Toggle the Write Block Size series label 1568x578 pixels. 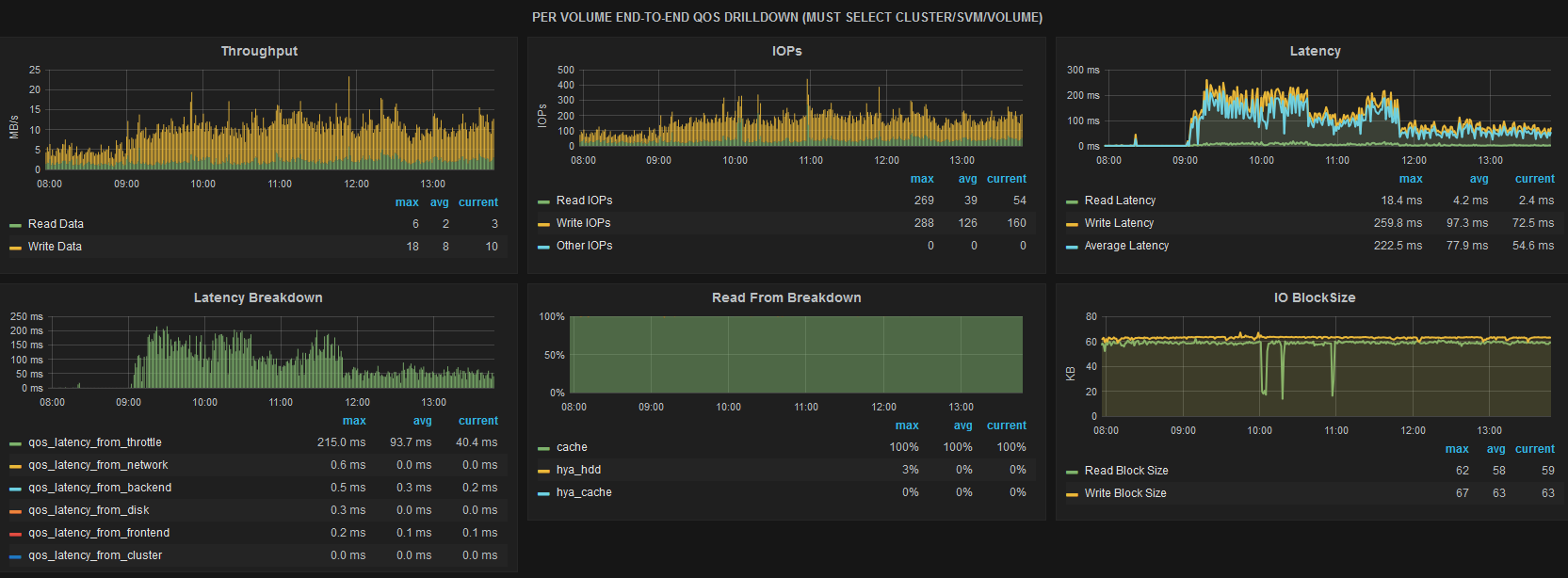pos(1124,493)
